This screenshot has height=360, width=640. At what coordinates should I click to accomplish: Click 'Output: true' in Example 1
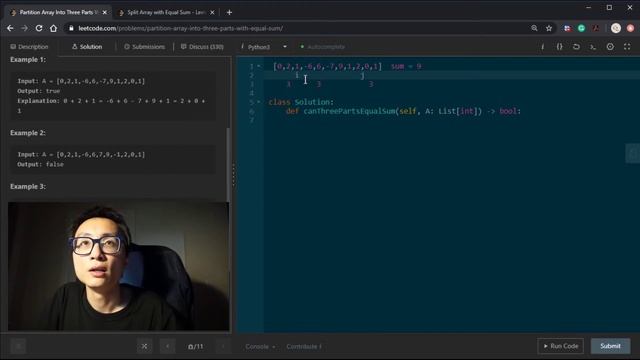tap(39, 91)
